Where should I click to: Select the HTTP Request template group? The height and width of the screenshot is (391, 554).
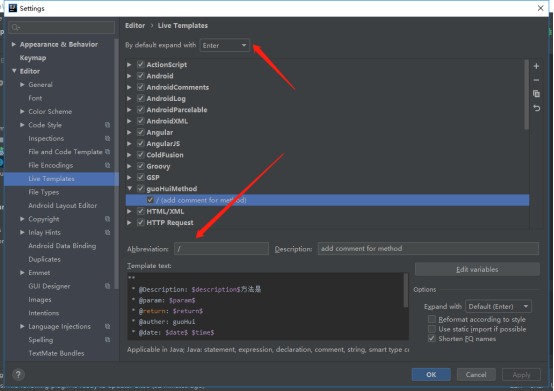[170, 223]
